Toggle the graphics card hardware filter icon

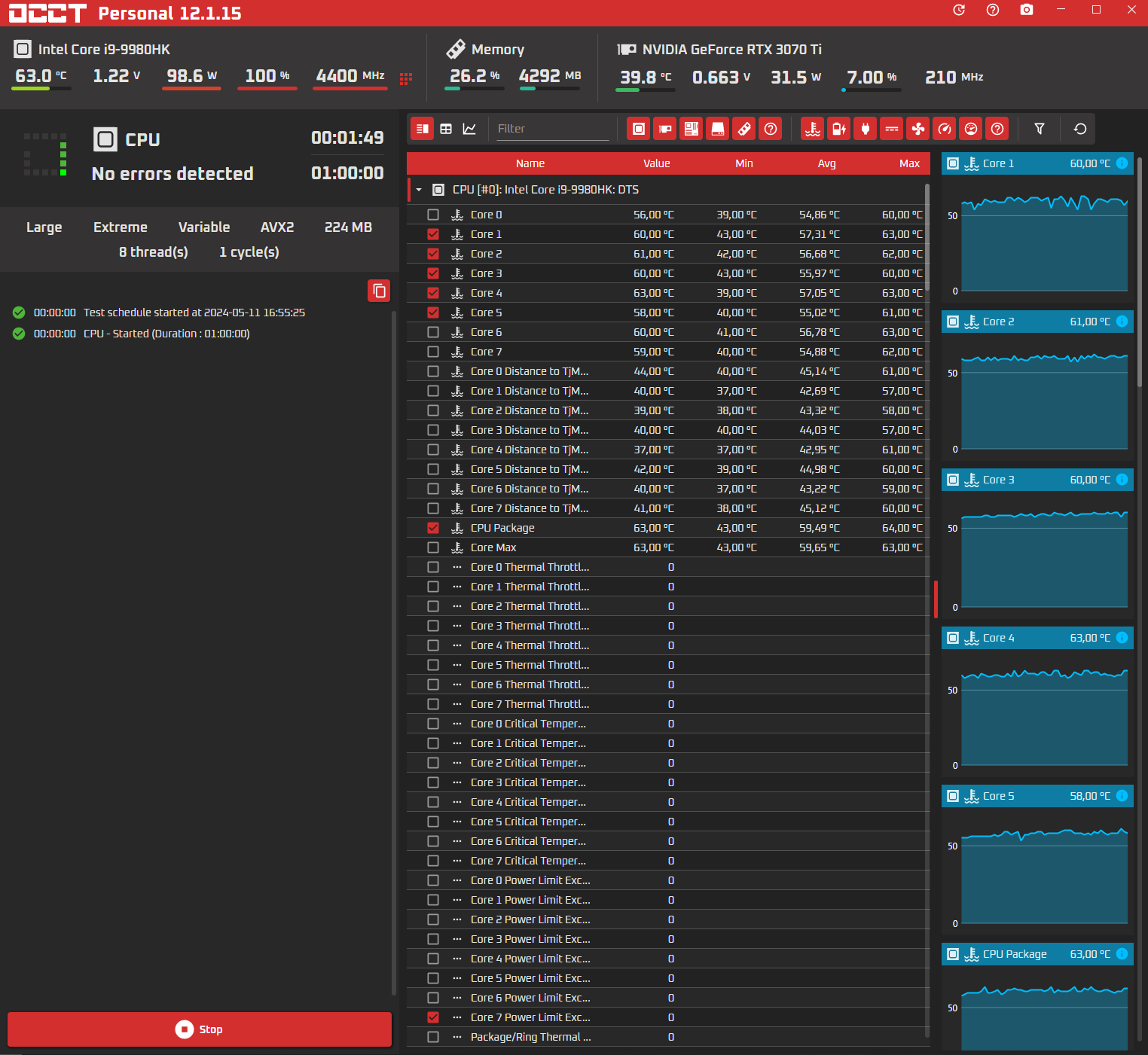(665, 129)
